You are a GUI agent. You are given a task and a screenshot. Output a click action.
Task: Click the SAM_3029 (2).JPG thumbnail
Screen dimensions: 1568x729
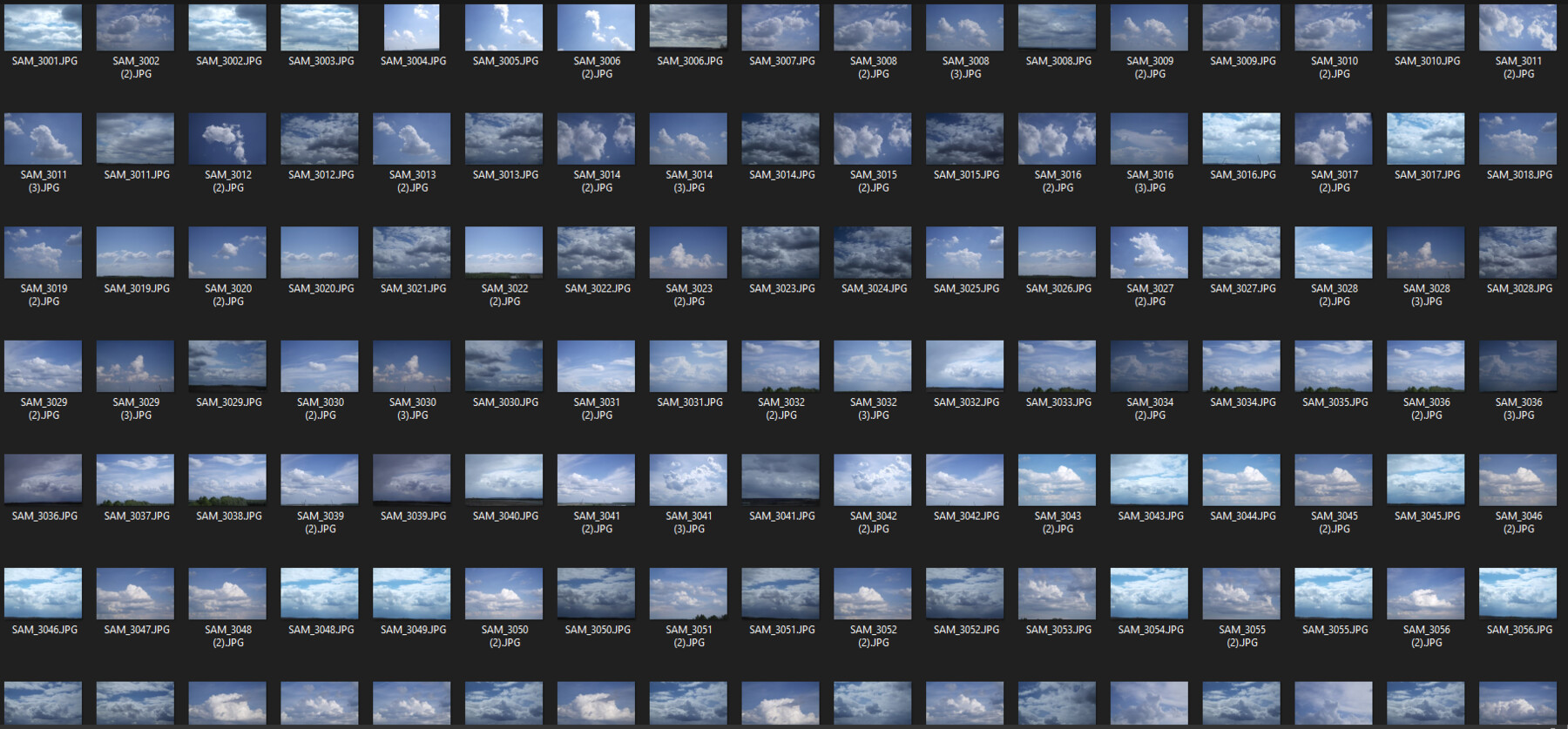click(44, 367)
